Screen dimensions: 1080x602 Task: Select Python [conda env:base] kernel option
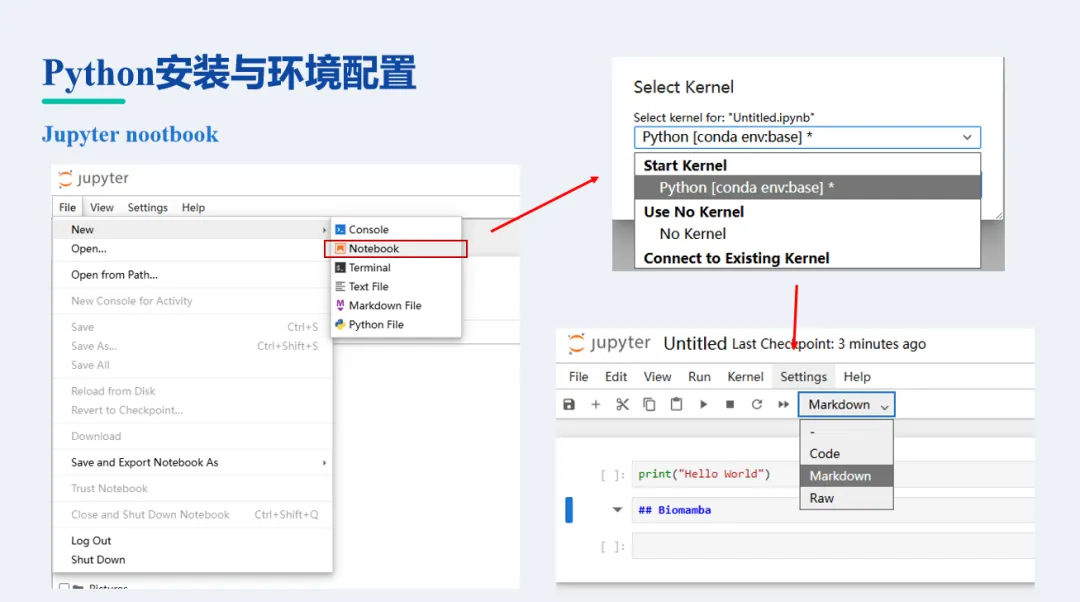(x=807, y=187)
